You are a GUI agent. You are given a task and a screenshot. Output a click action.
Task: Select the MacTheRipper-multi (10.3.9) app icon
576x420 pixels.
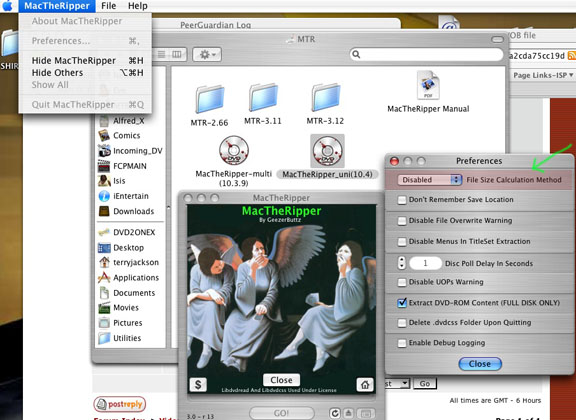tap(234, 150)
